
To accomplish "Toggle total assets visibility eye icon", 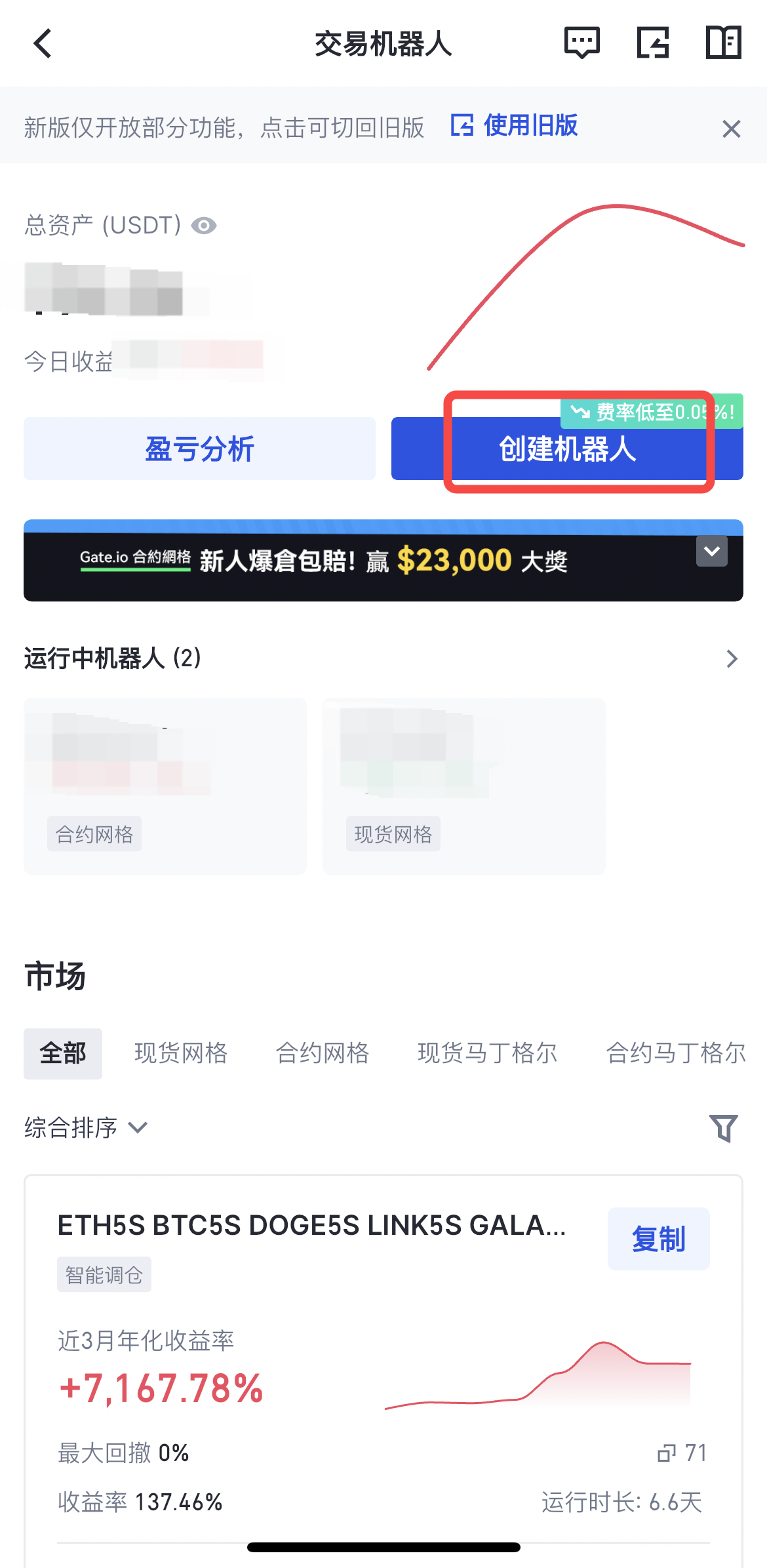I will [204, 226].
